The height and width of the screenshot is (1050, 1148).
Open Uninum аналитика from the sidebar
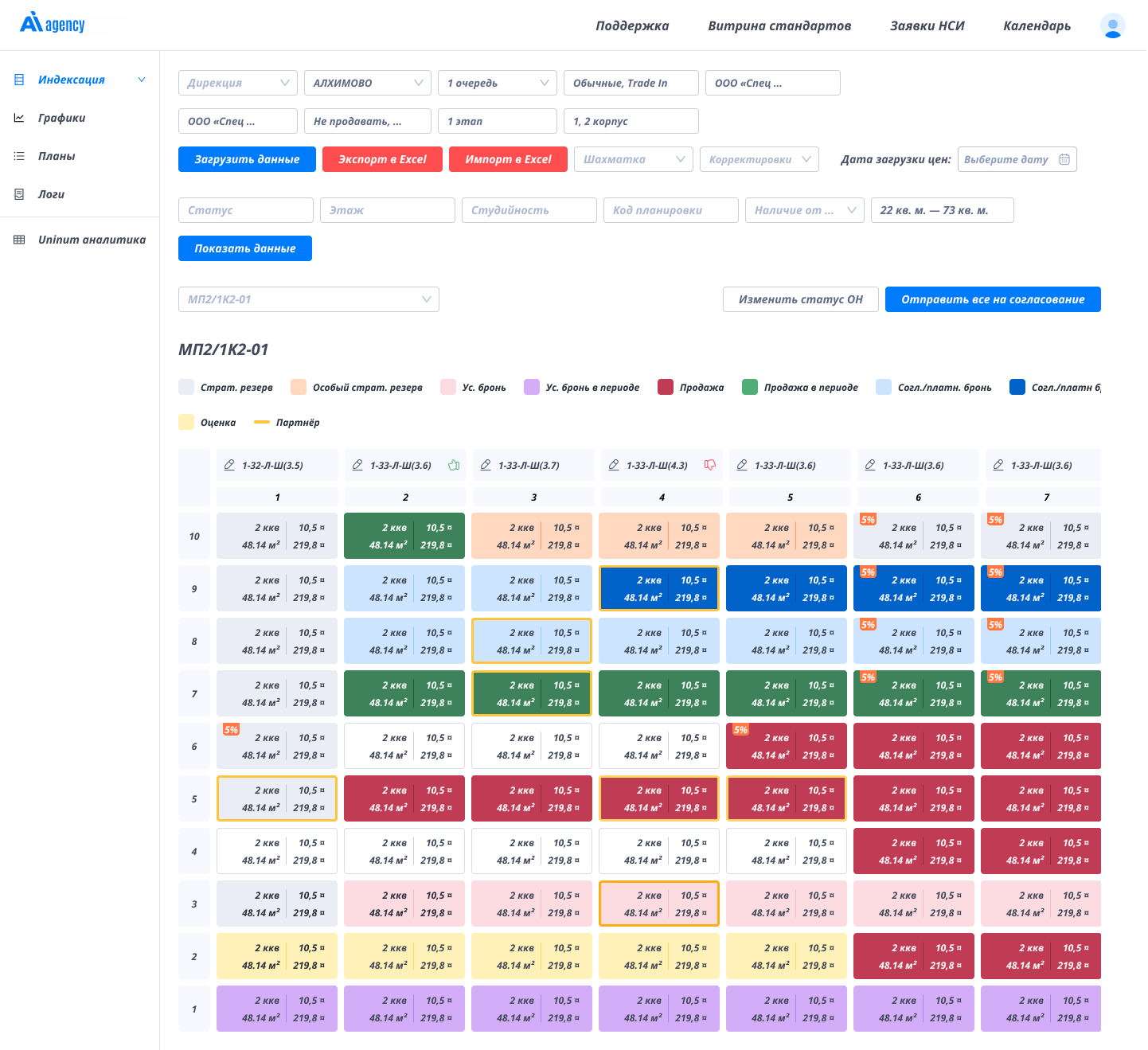(92, 240)
